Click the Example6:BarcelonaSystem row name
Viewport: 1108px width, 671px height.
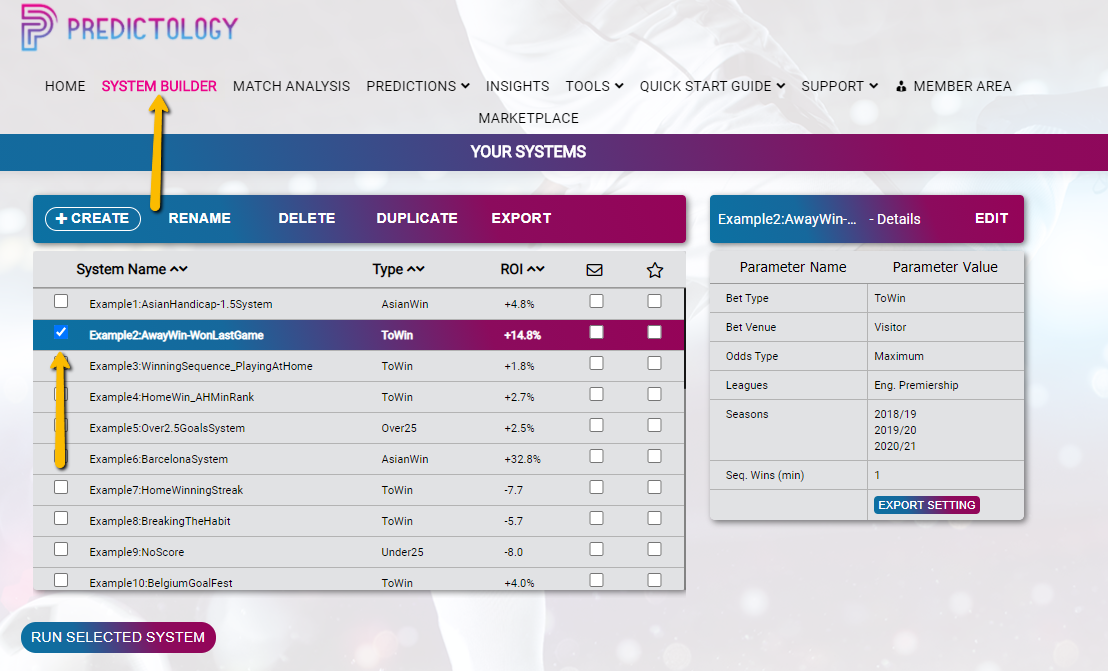coord(158,459)
